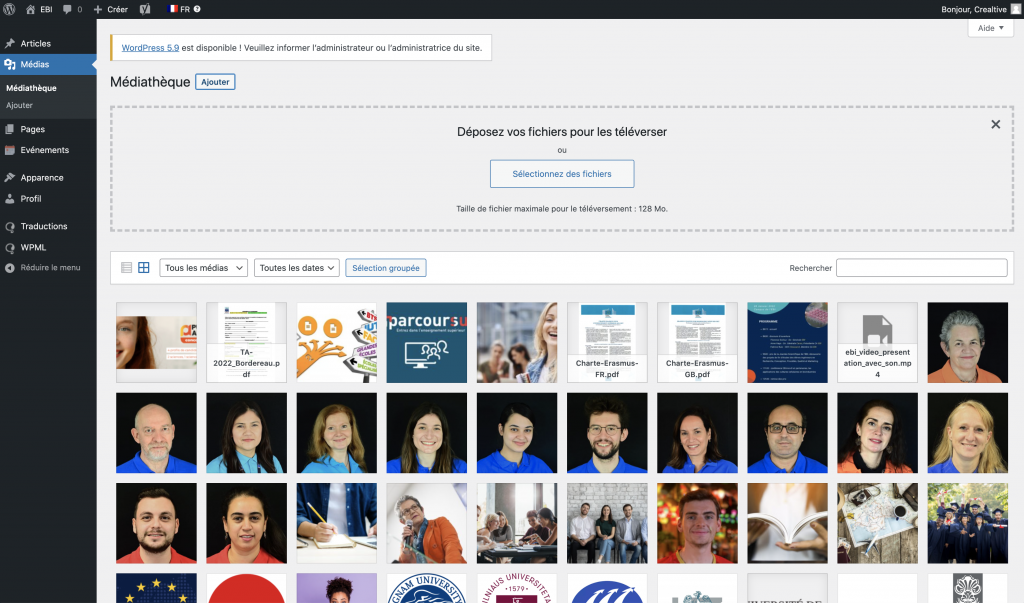Screen dimensions: 1024x603
Task: Open ebi_video_presentation_avec_son.mp4 item
Action: [x=877, y=342]
